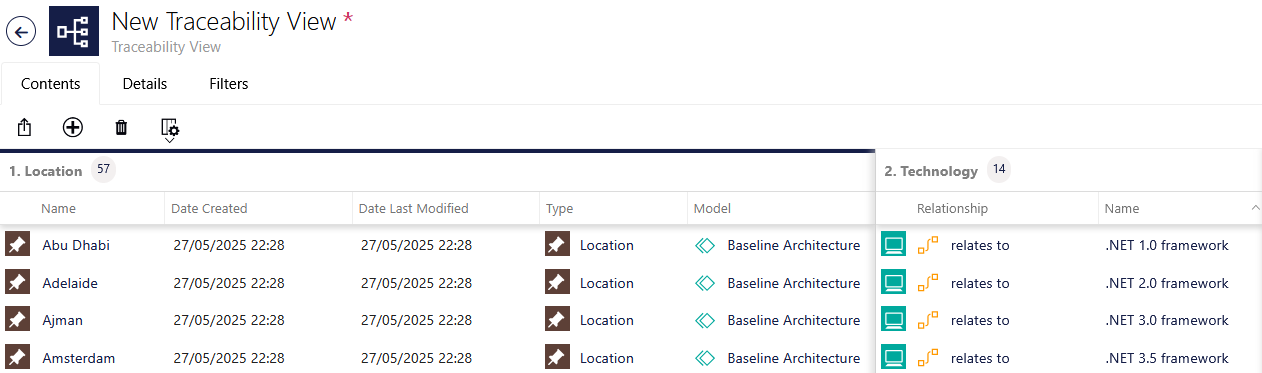
Task: Click relationship icon for .NET 2.0 framework
Action: click(x=928, y=283)
